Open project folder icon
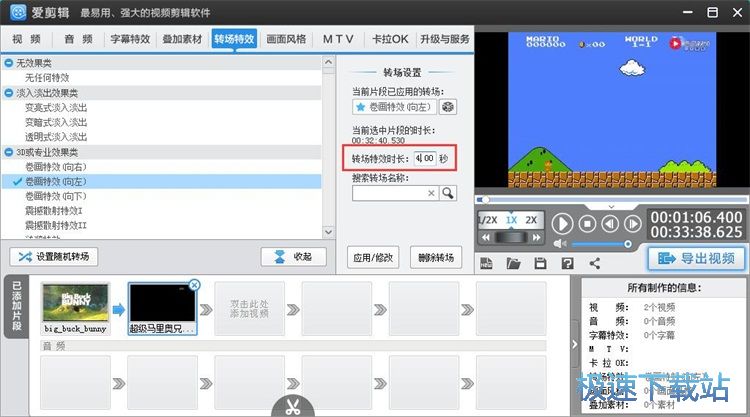This screenshot has height=417, width=750. (513, 263)
